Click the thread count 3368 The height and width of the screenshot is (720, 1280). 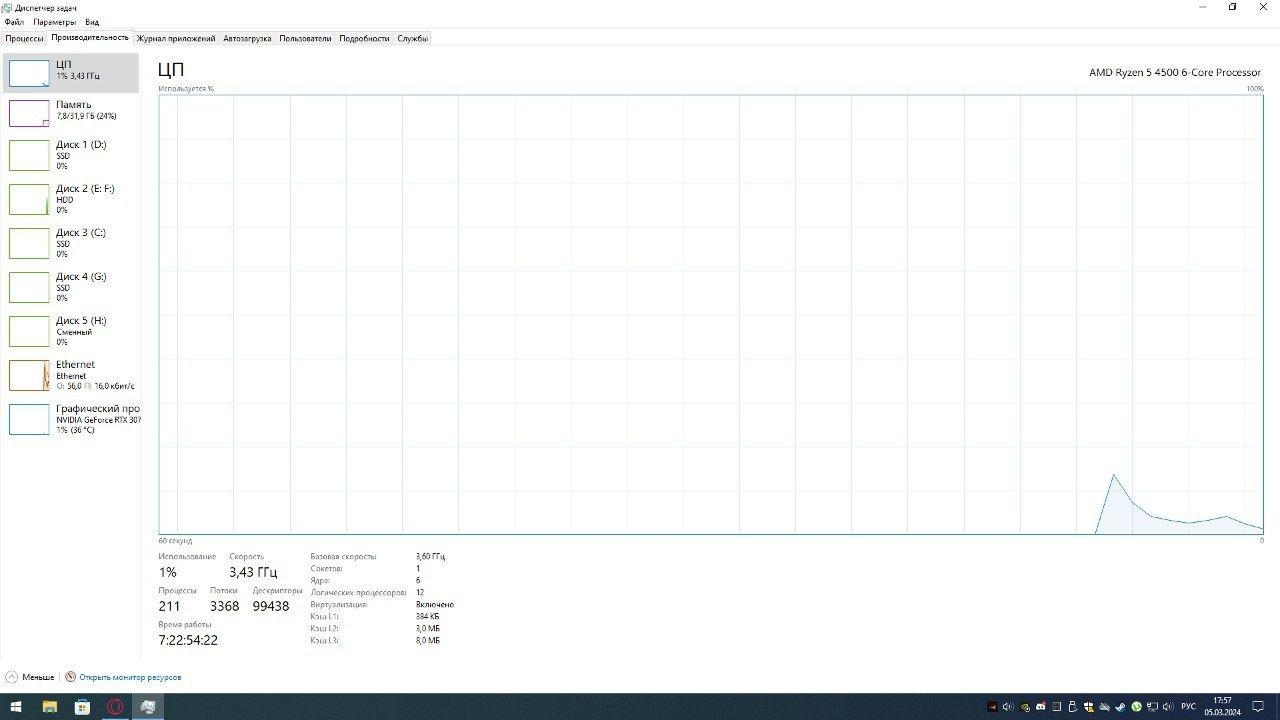(x=224, y=606)
